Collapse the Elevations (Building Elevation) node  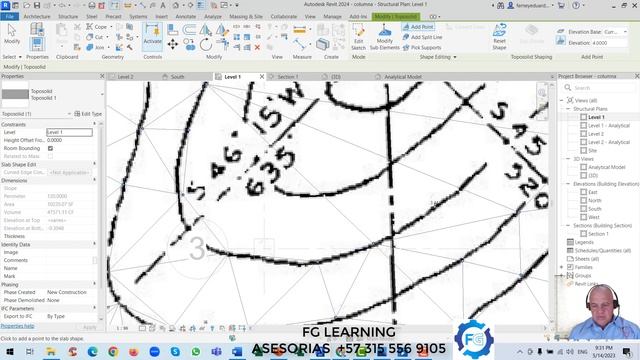click(x=568, y=184)
